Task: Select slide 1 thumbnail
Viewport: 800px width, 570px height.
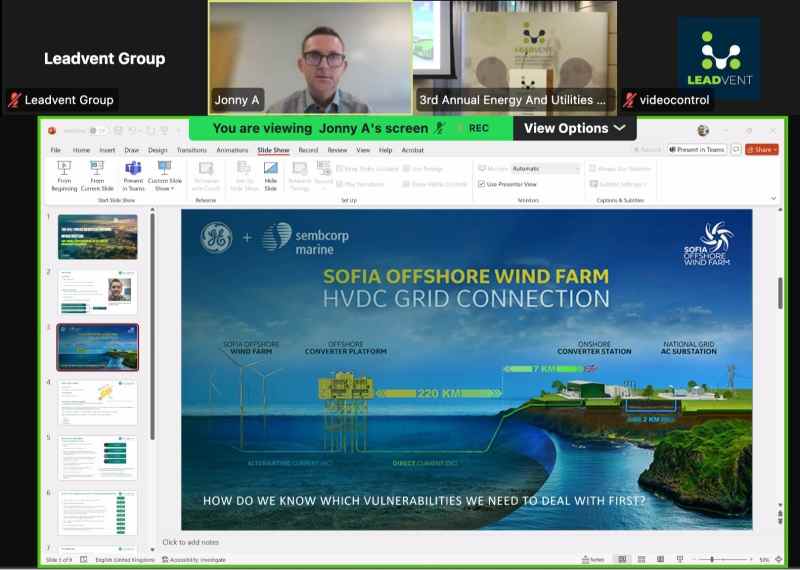Action: (x=97, y=237)
